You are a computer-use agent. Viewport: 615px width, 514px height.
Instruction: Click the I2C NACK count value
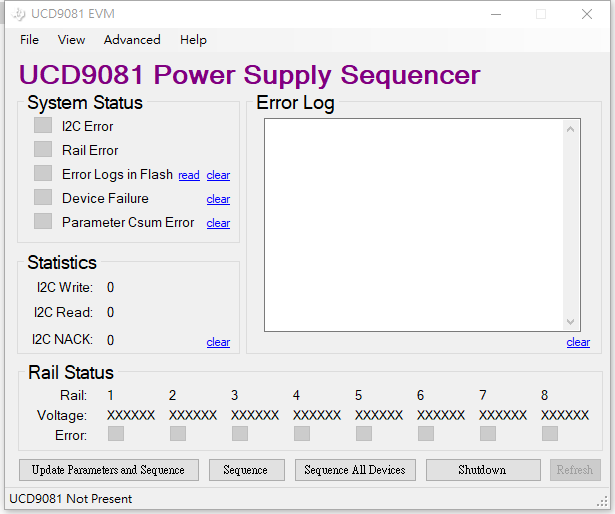tap(111, 340)
